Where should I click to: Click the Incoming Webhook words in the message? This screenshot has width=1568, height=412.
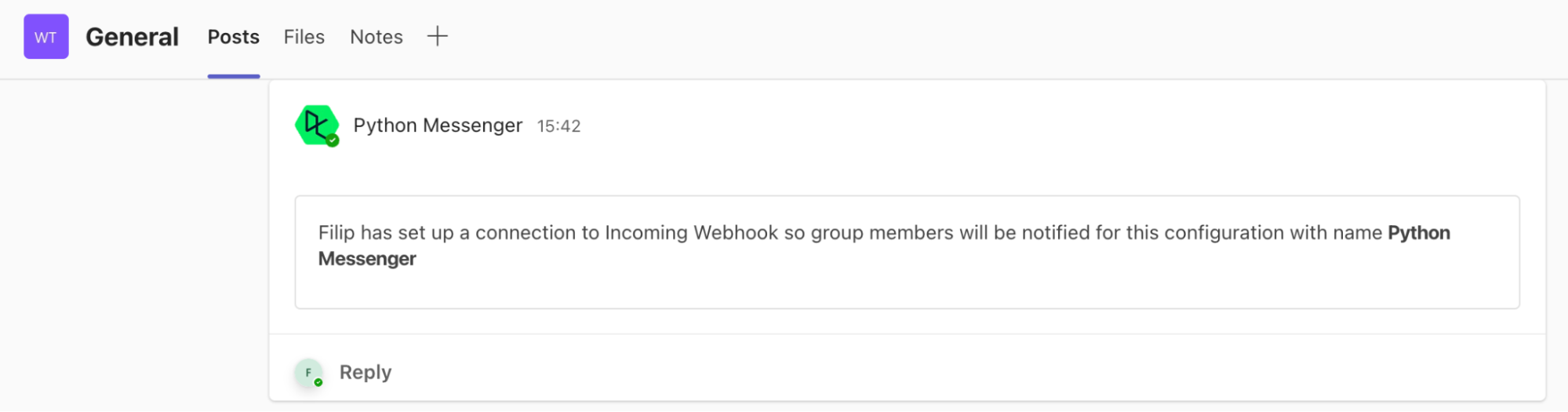point(692,233)
